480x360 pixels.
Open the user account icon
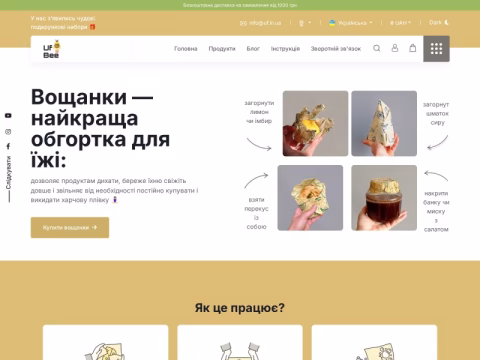395,48
